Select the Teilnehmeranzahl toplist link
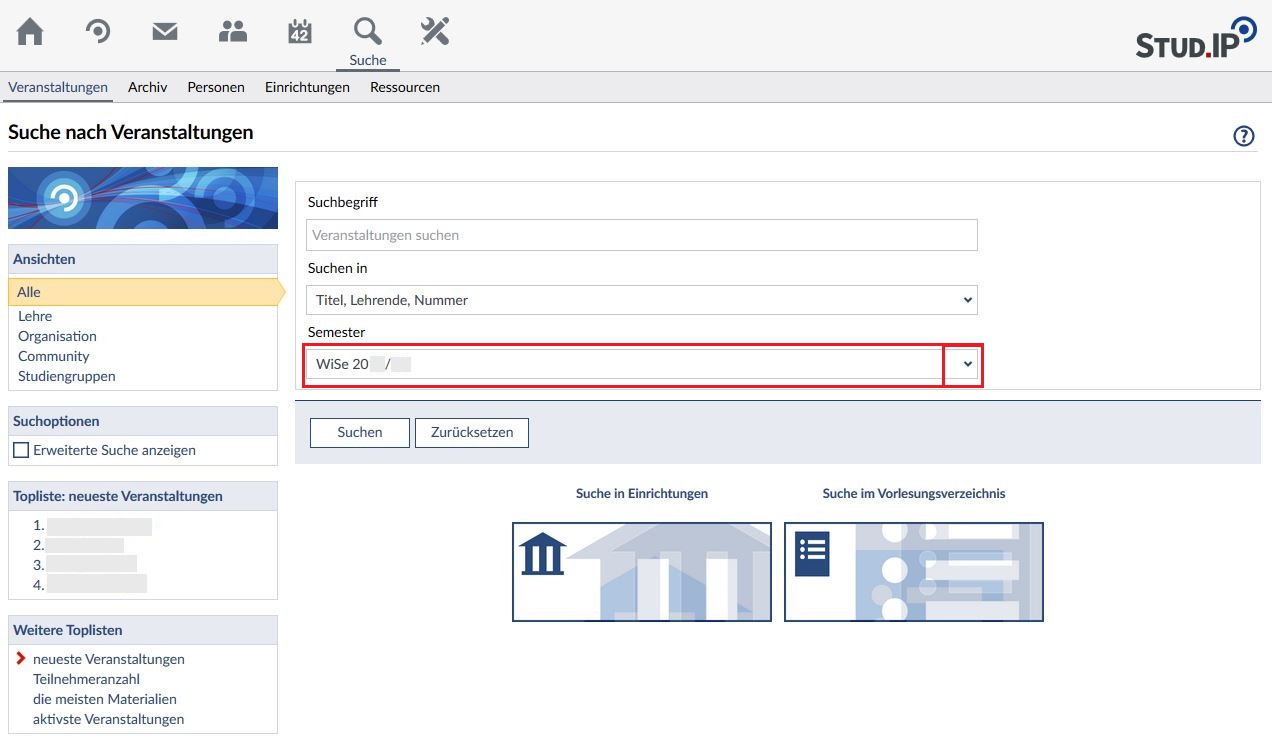Viewport: 1272px width, 738px height. [86, 679]
